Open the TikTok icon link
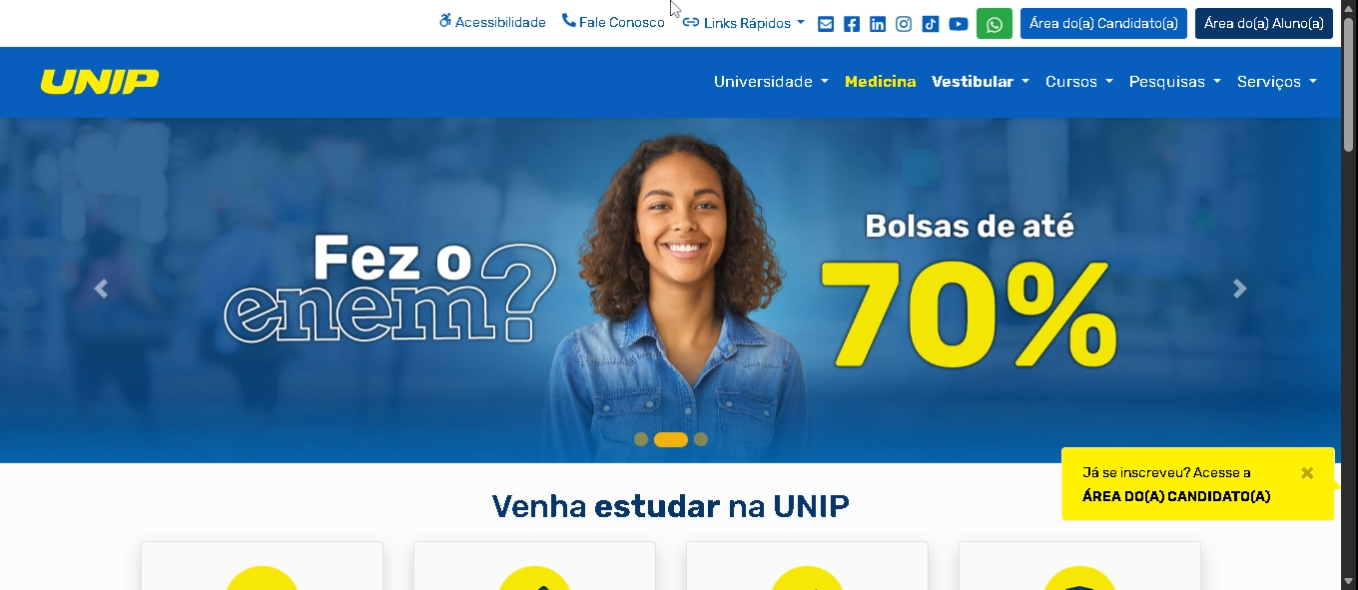The image size is (1358, 590). point(931,24)
